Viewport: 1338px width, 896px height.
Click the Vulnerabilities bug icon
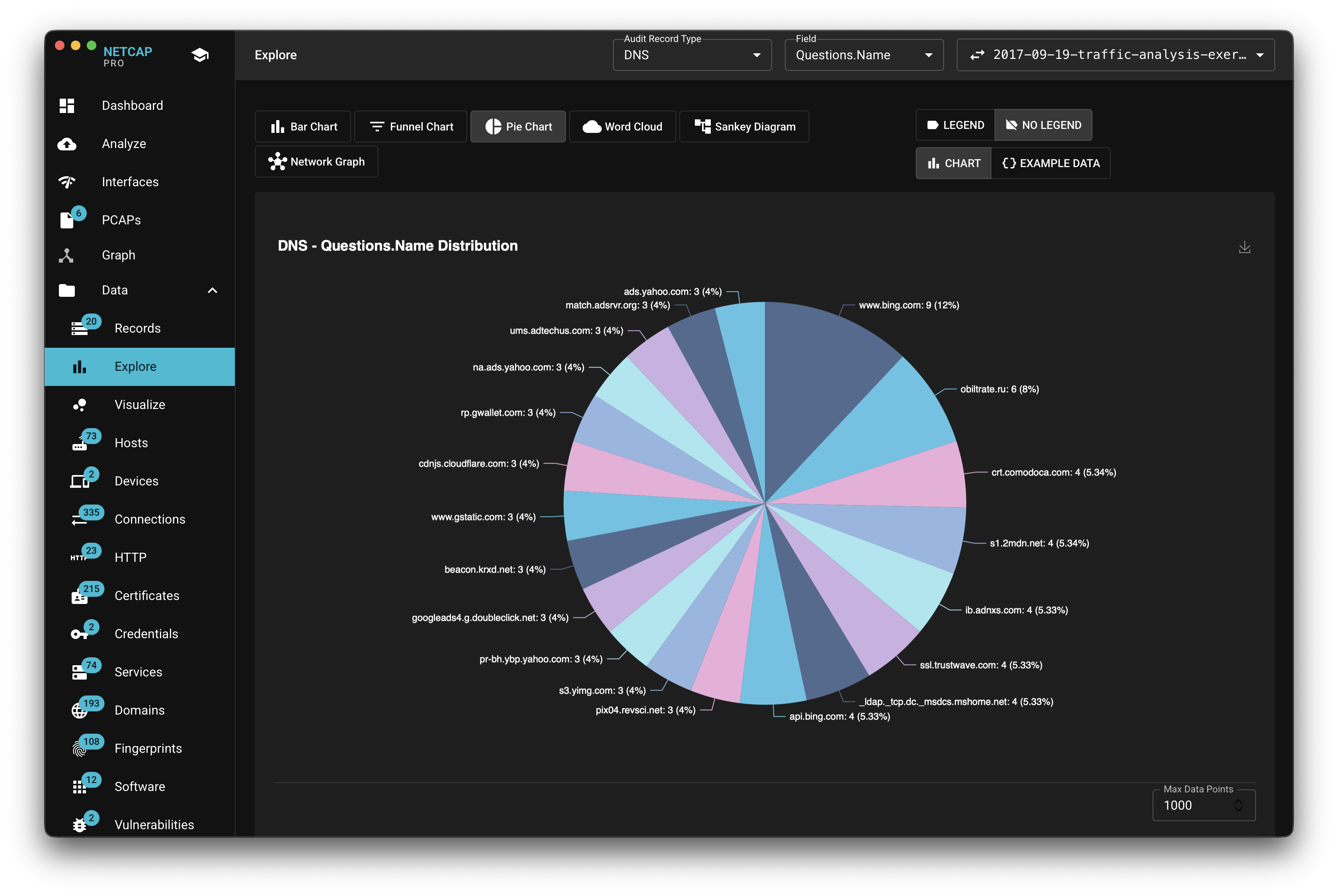80,826
